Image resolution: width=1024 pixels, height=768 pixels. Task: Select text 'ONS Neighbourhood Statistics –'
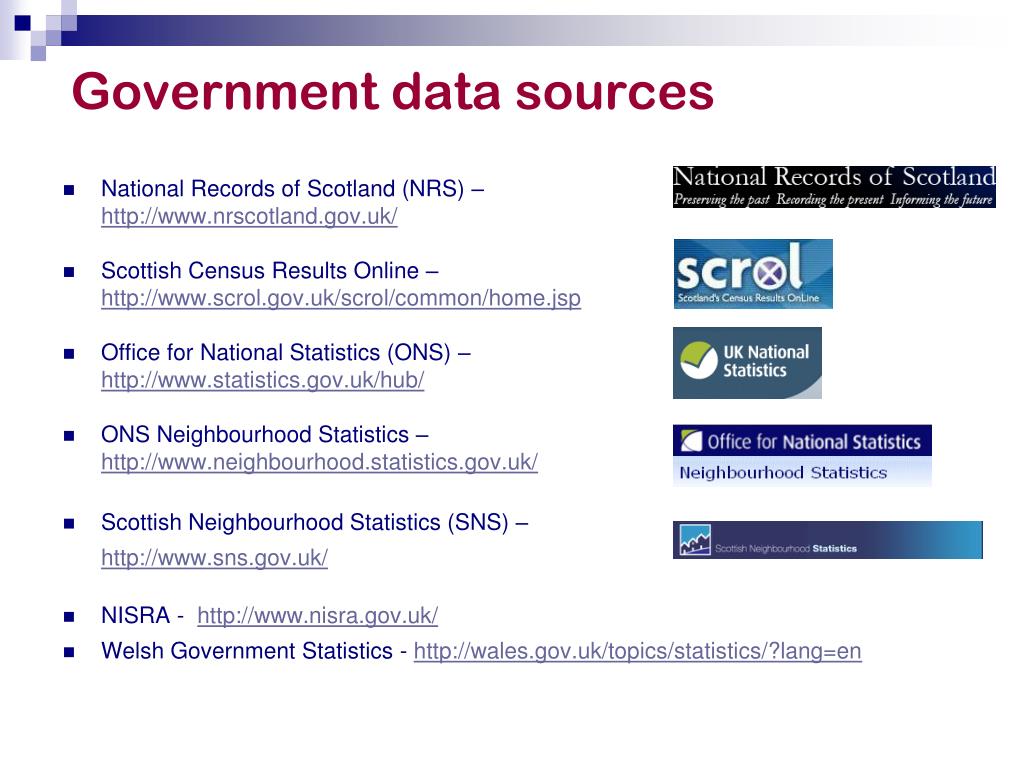(265, 434)
